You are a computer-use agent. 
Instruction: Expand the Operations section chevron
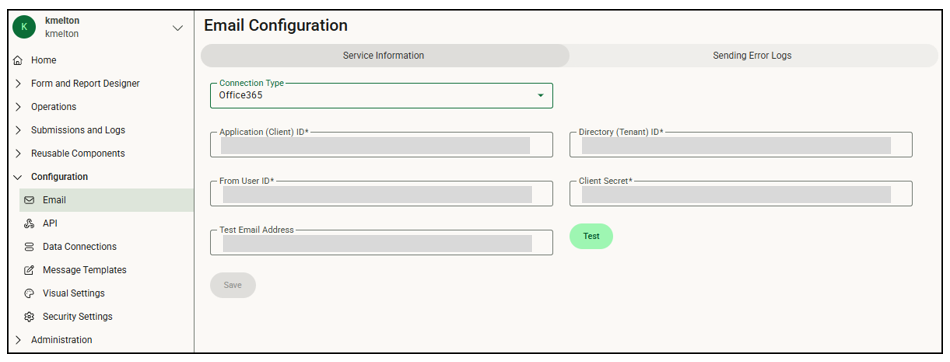tap(18, 107)
